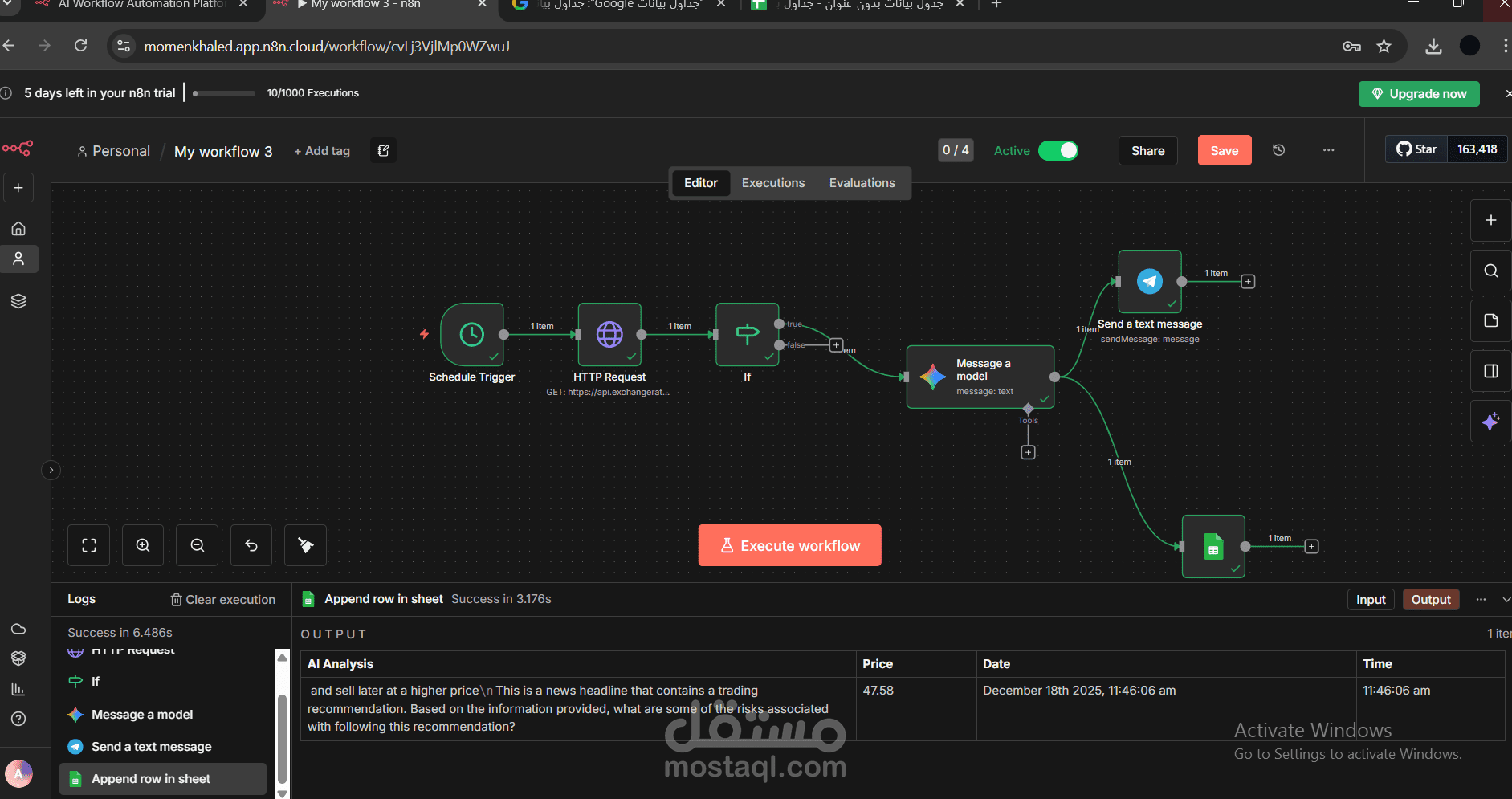The image size is (1512, 799).
Task: Select the HTTP Request node
Action: [x=609, y=334]
